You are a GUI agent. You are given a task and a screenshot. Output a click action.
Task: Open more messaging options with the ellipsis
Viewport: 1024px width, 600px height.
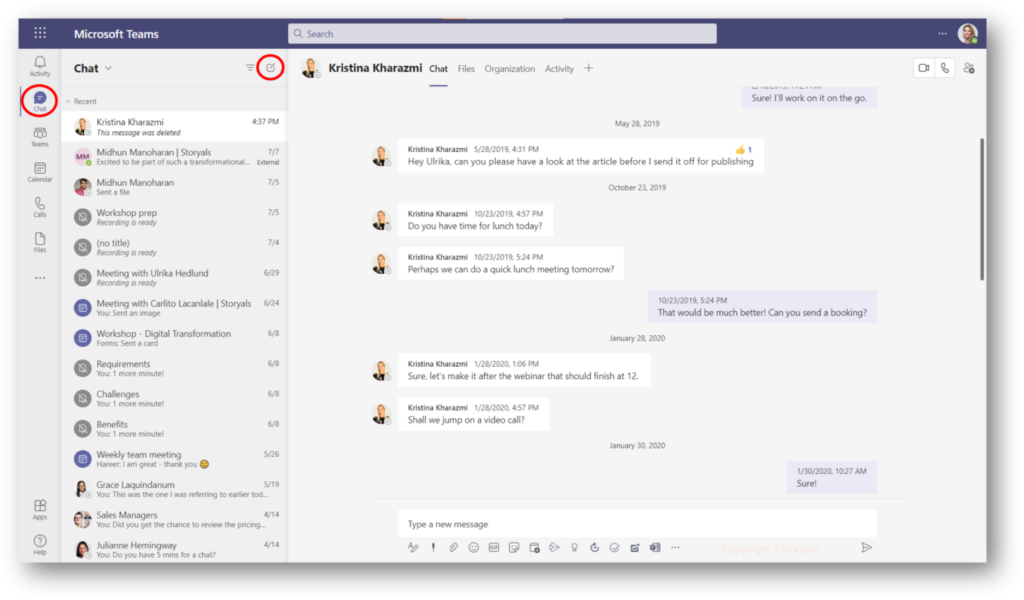click(x=675, y=547)
